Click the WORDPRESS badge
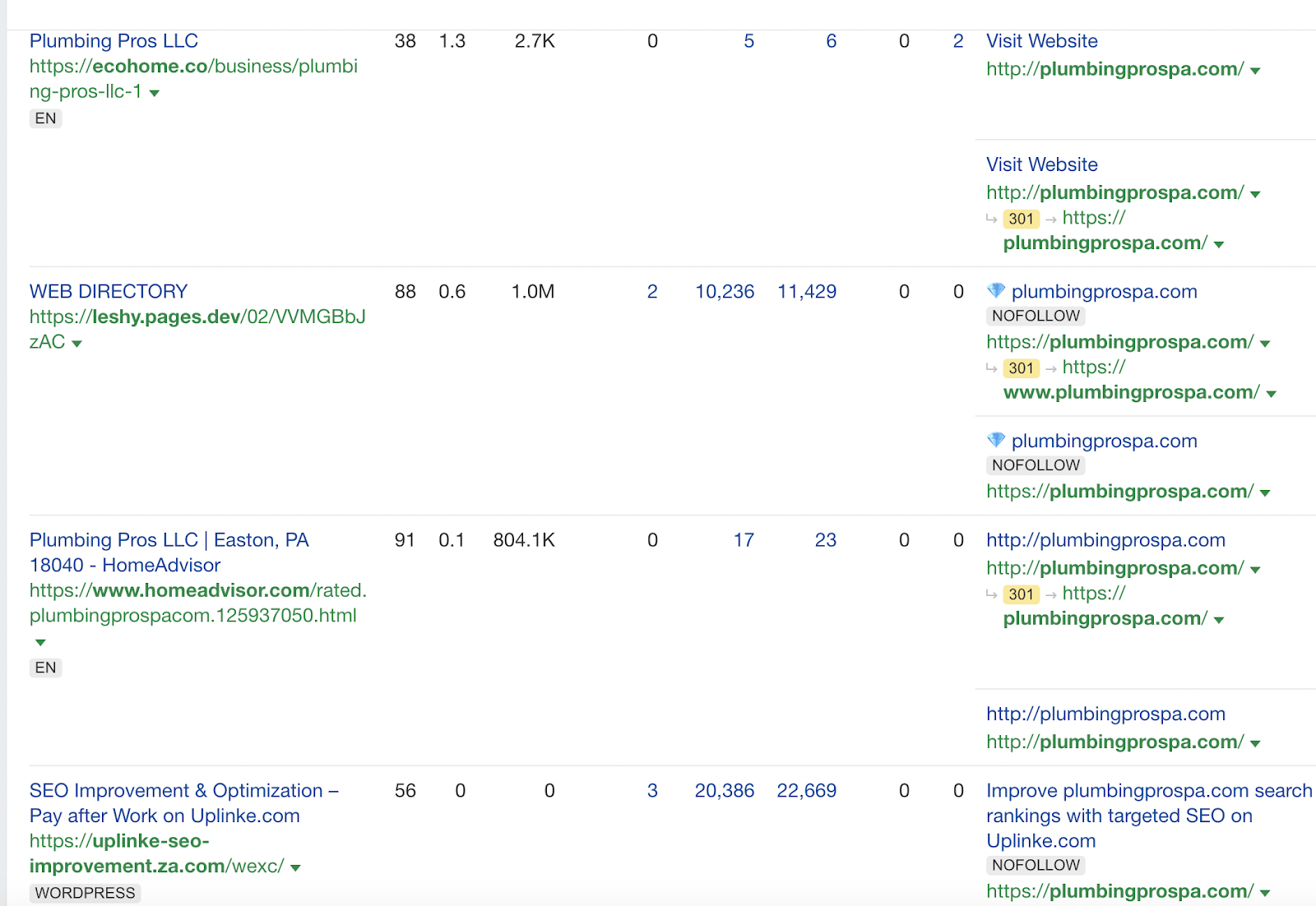Viewport: 1316px width, 906px height. tap(85, 893)
